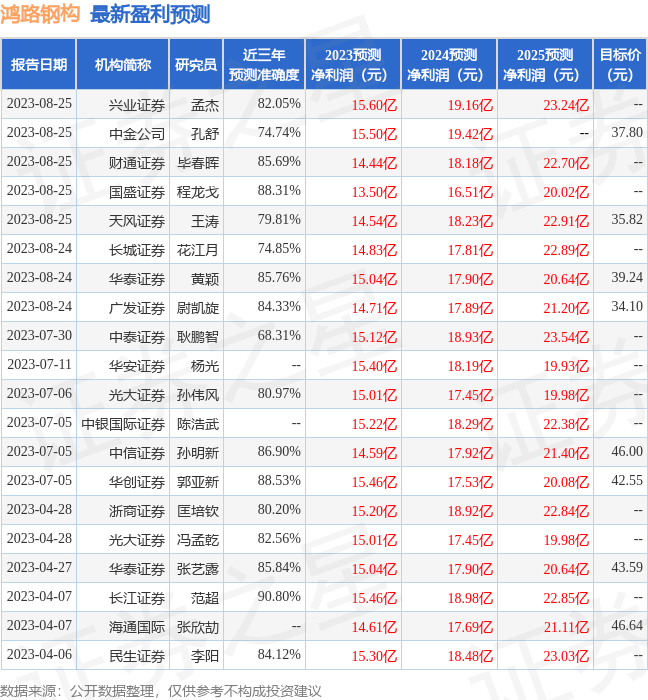Click the 目标价 column header

point(620,64)
